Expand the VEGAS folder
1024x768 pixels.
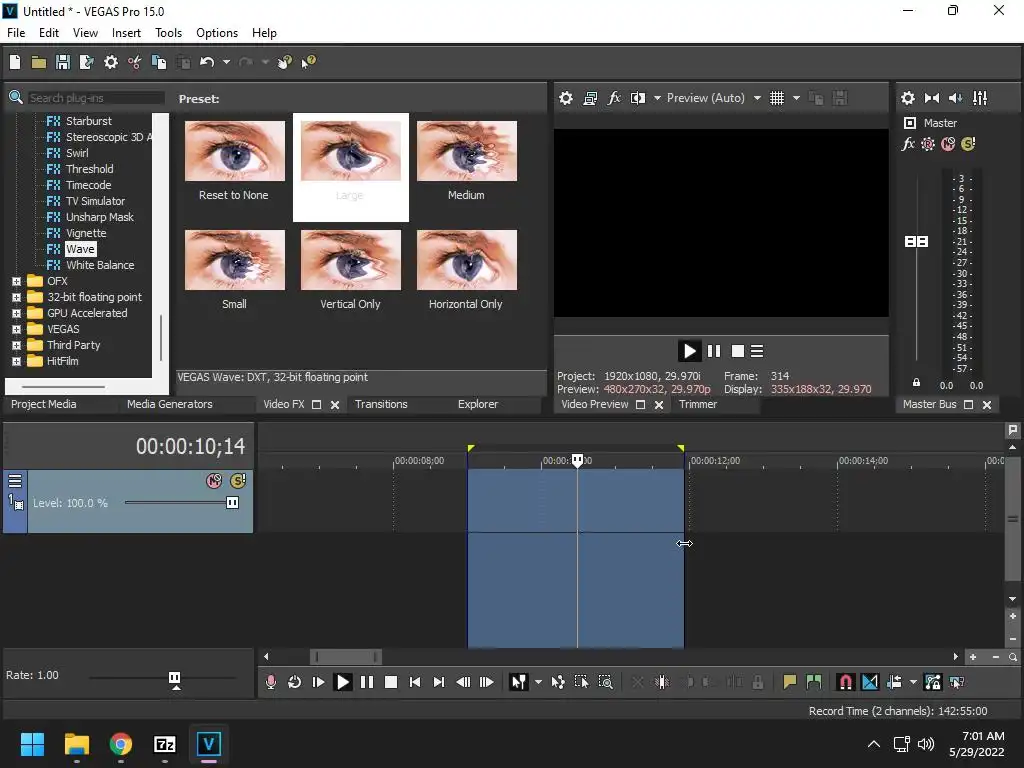click(x=16, y=329)
